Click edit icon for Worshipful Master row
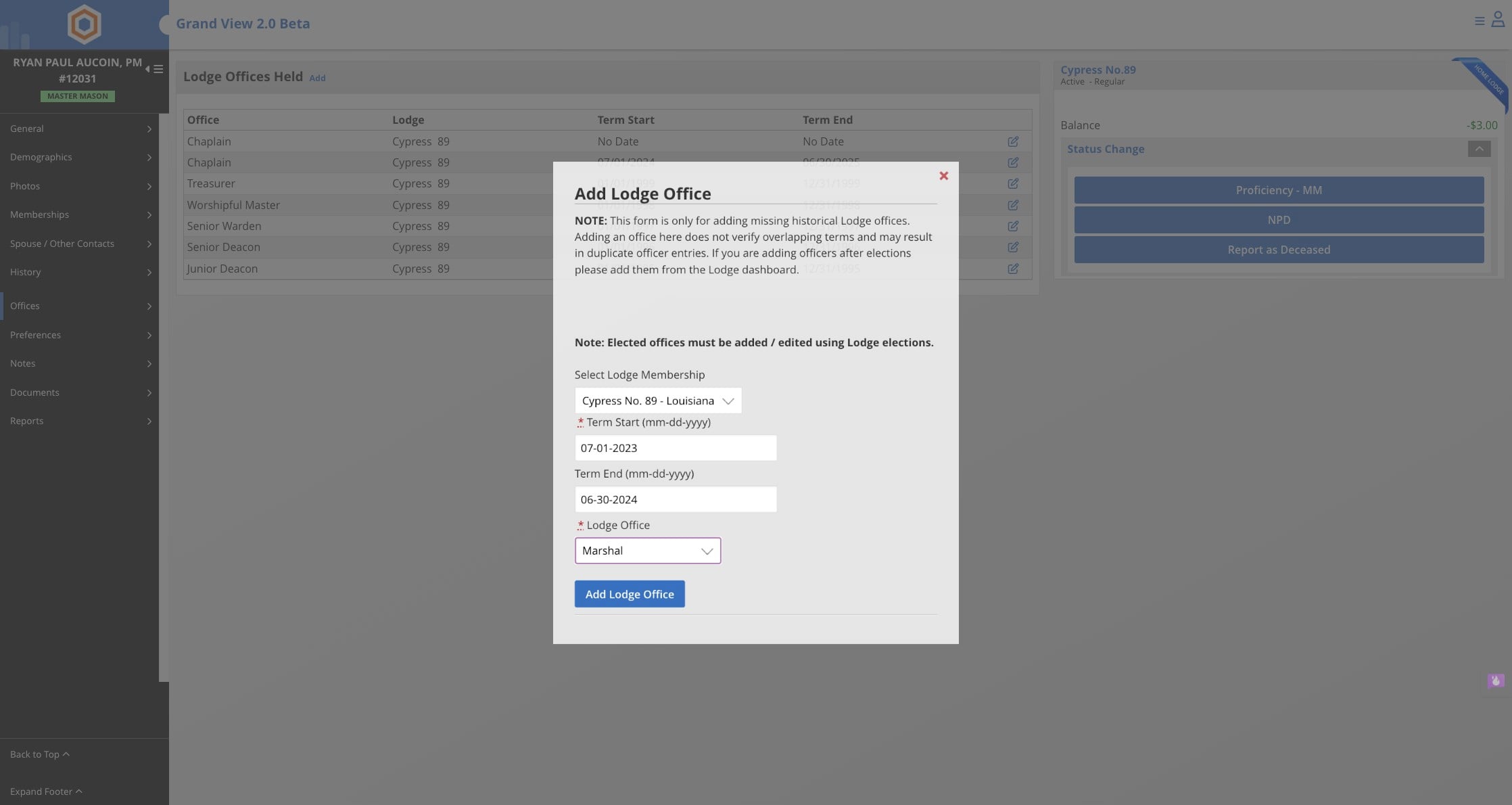Viewport: 1512px width, 805px height. pyautogui.click(x=1012, y=205)
